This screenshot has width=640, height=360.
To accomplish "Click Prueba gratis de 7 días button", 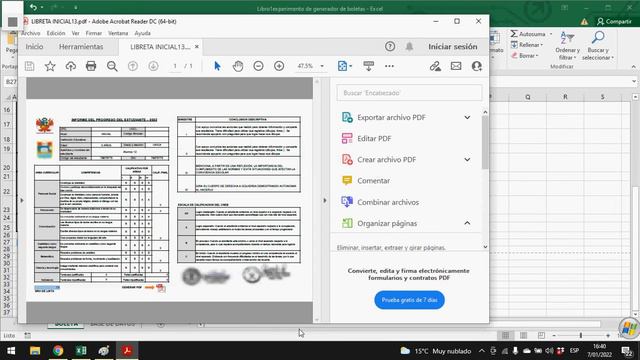I will [x=409, y=300].
